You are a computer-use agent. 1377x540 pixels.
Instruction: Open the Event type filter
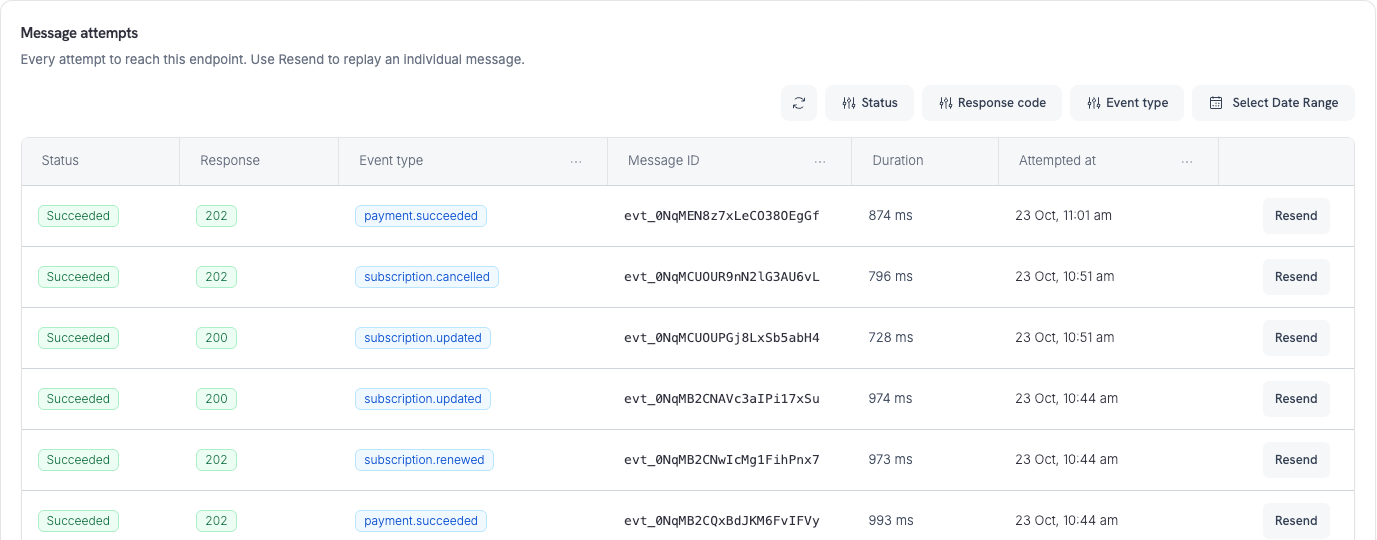[1127, 103]
